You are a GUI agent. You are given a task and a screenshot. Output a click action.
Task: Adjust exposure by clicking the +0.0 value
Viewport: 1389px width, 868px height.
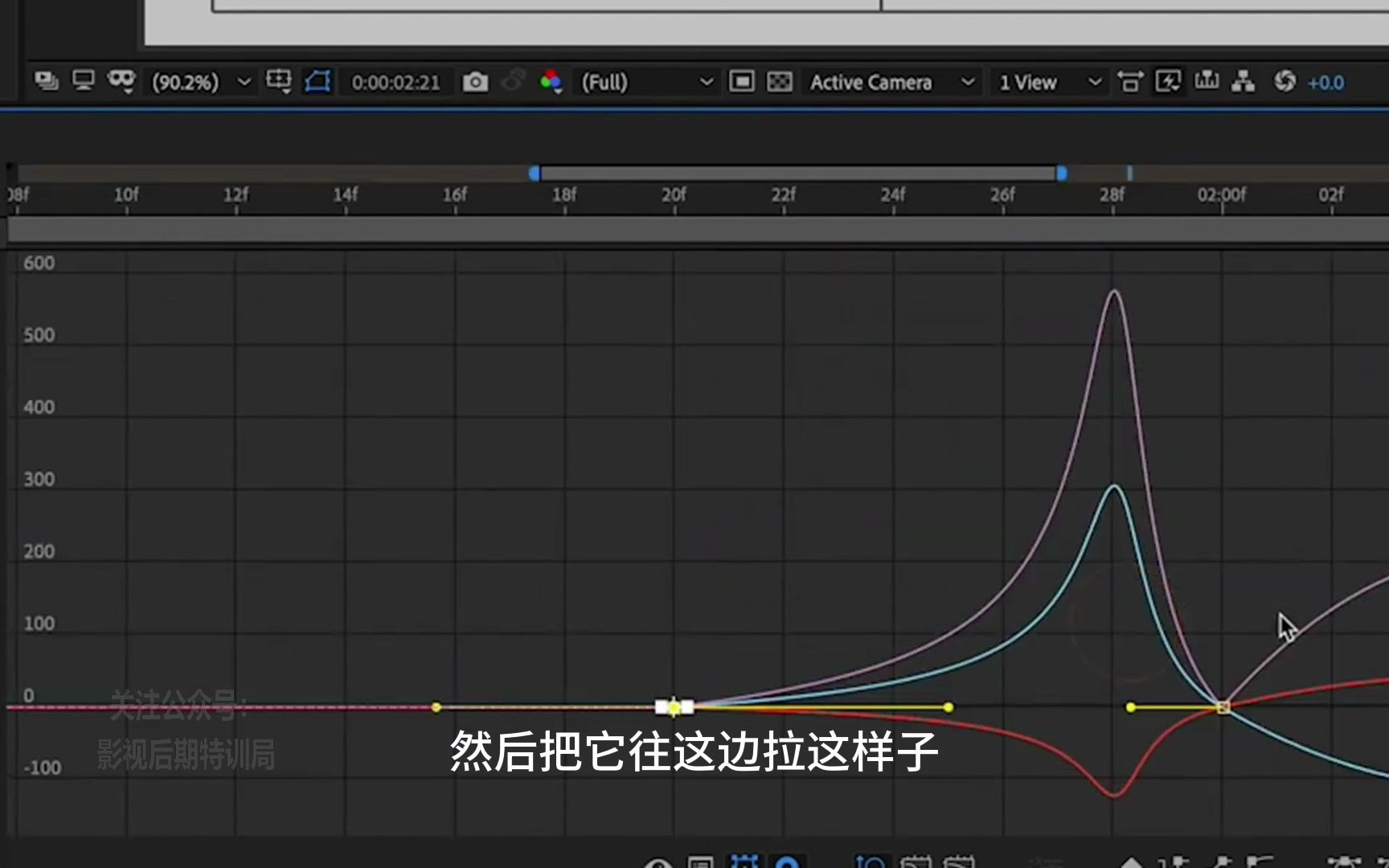point(1326,81)
